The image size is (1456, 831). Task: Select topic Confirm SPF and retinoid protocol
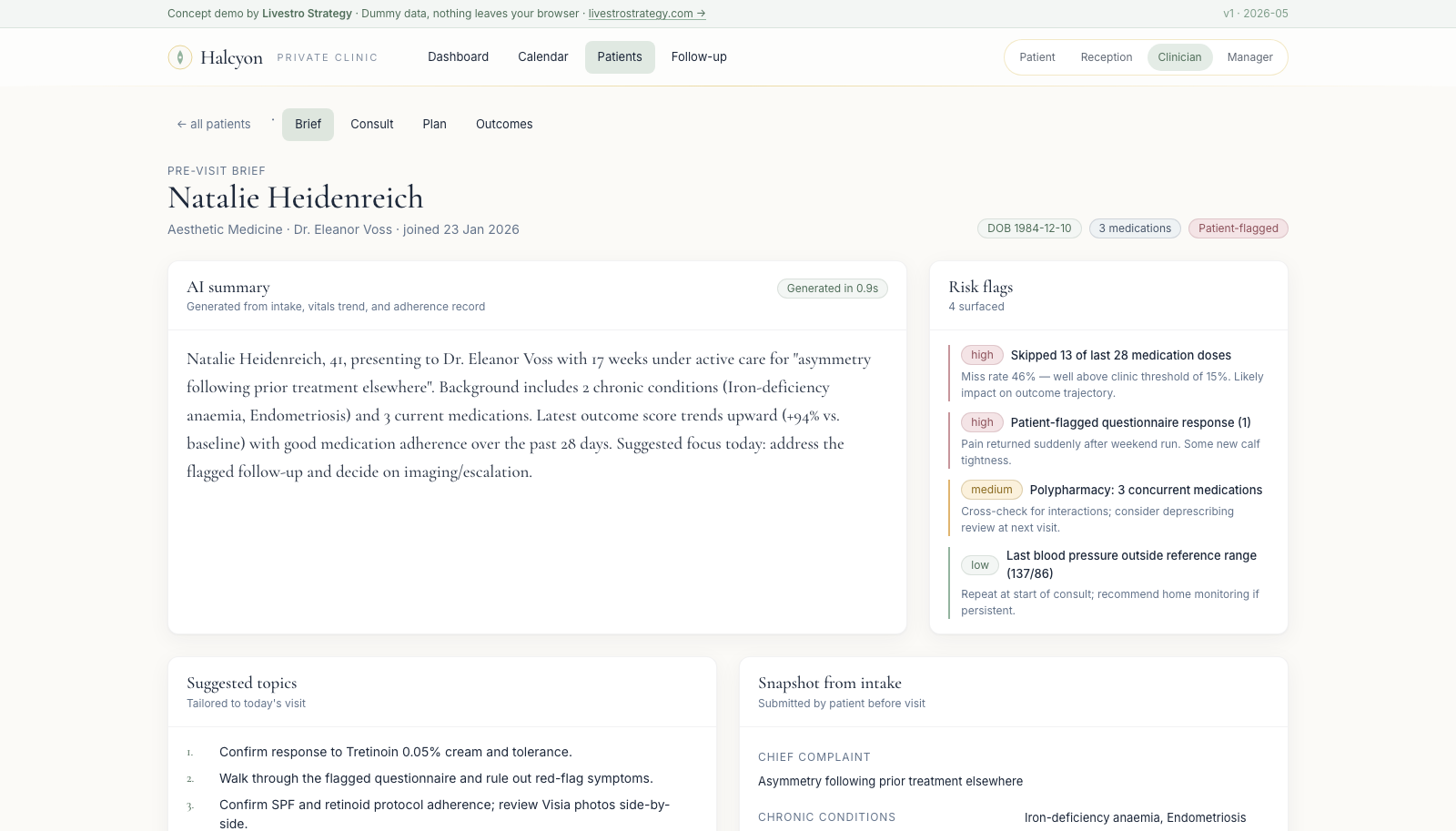444,814
